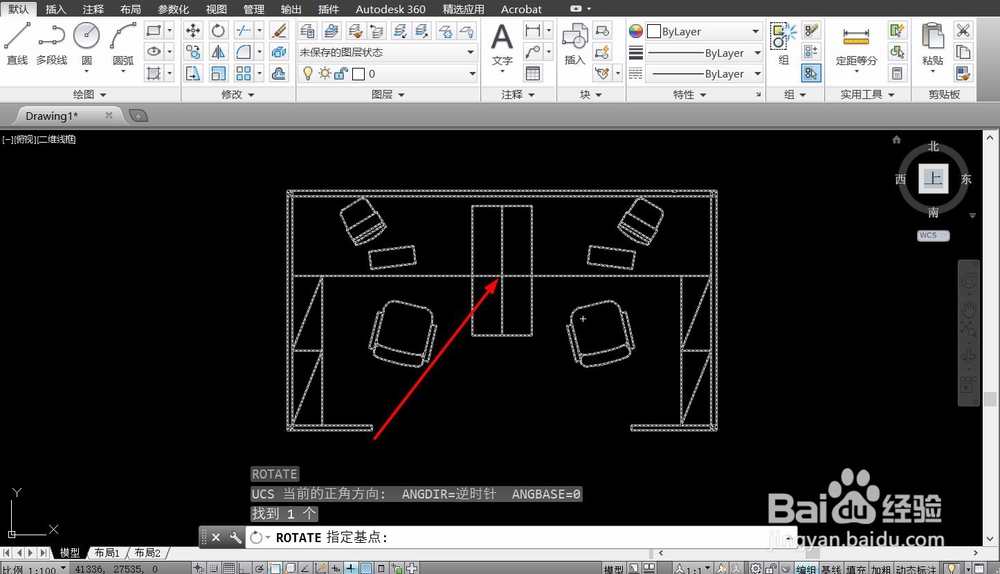Select the Explode tool
1000x574 pixels.
click(x=279, y=52)
